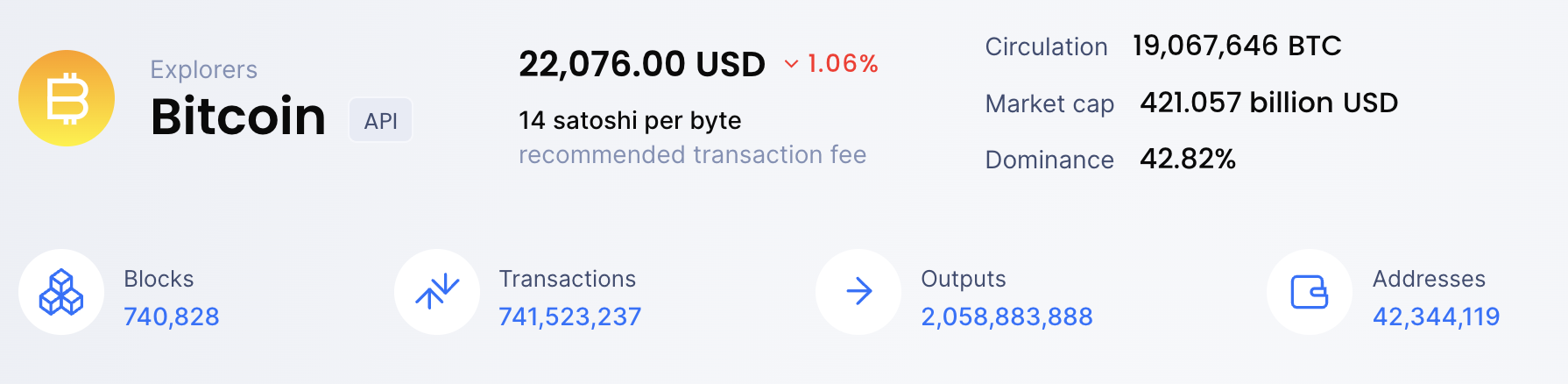Click the 14 satoshi per byte fee text
1568x384 pixels.
tap(630, 120)
